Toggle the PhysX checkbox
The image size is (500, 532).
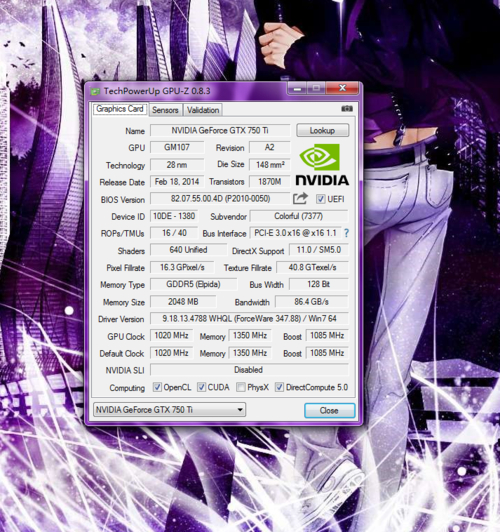(x=241, y=387)
